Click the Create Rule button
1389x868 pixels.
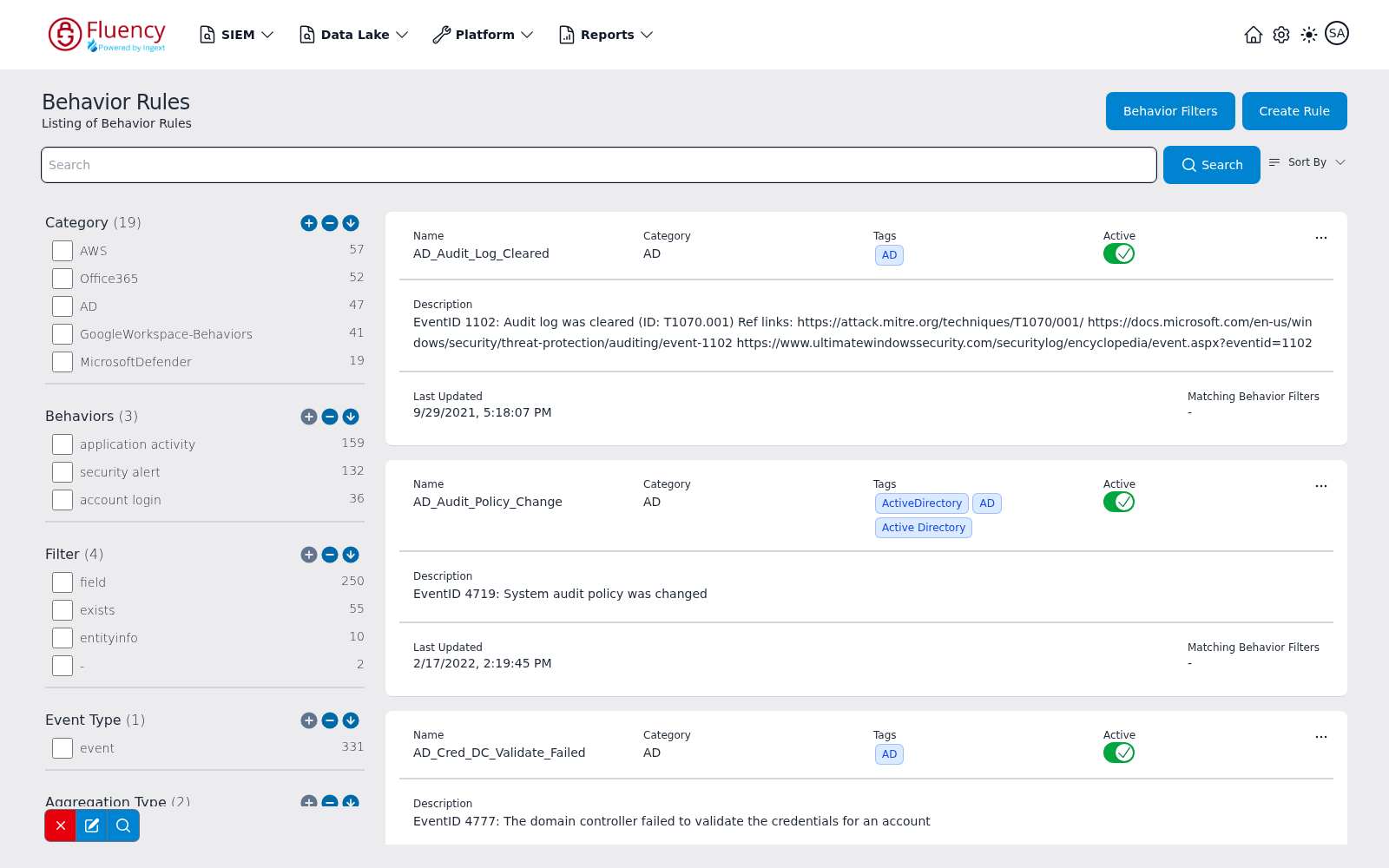1294,111
